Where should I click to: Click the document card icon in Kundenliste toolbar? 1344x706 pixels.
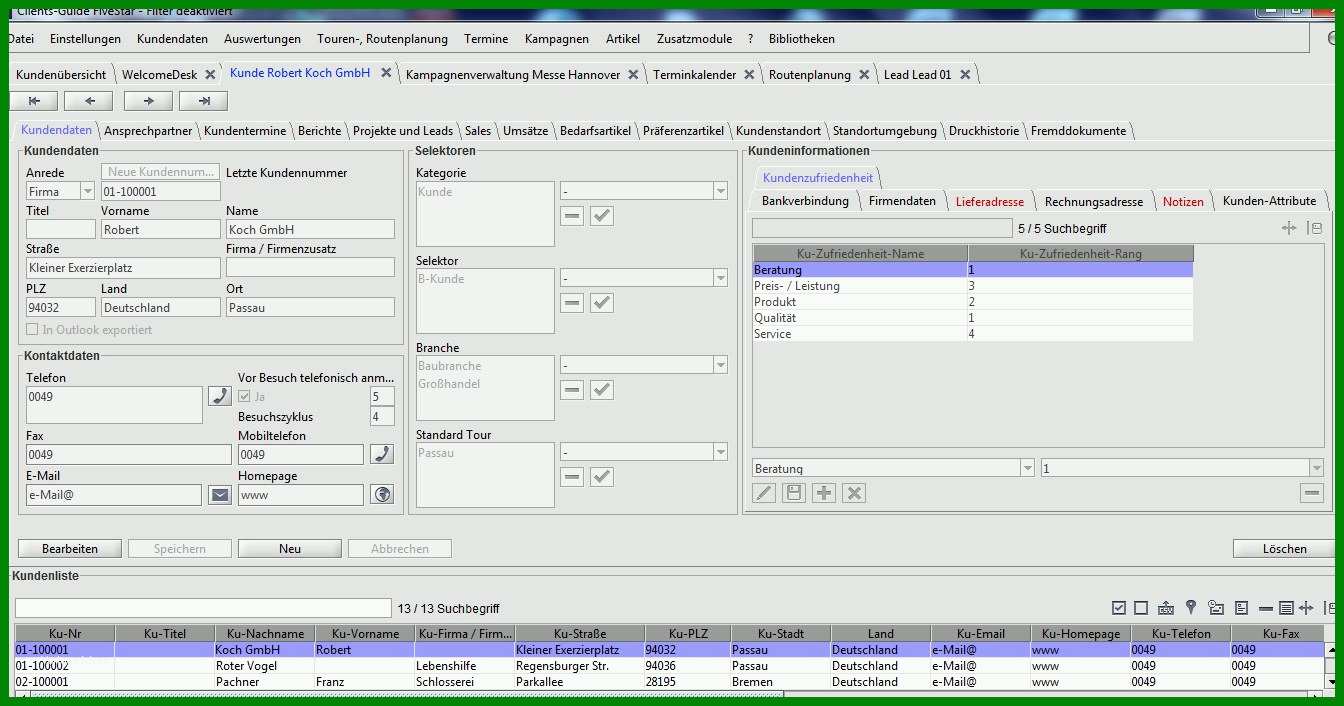point(1241,608)
